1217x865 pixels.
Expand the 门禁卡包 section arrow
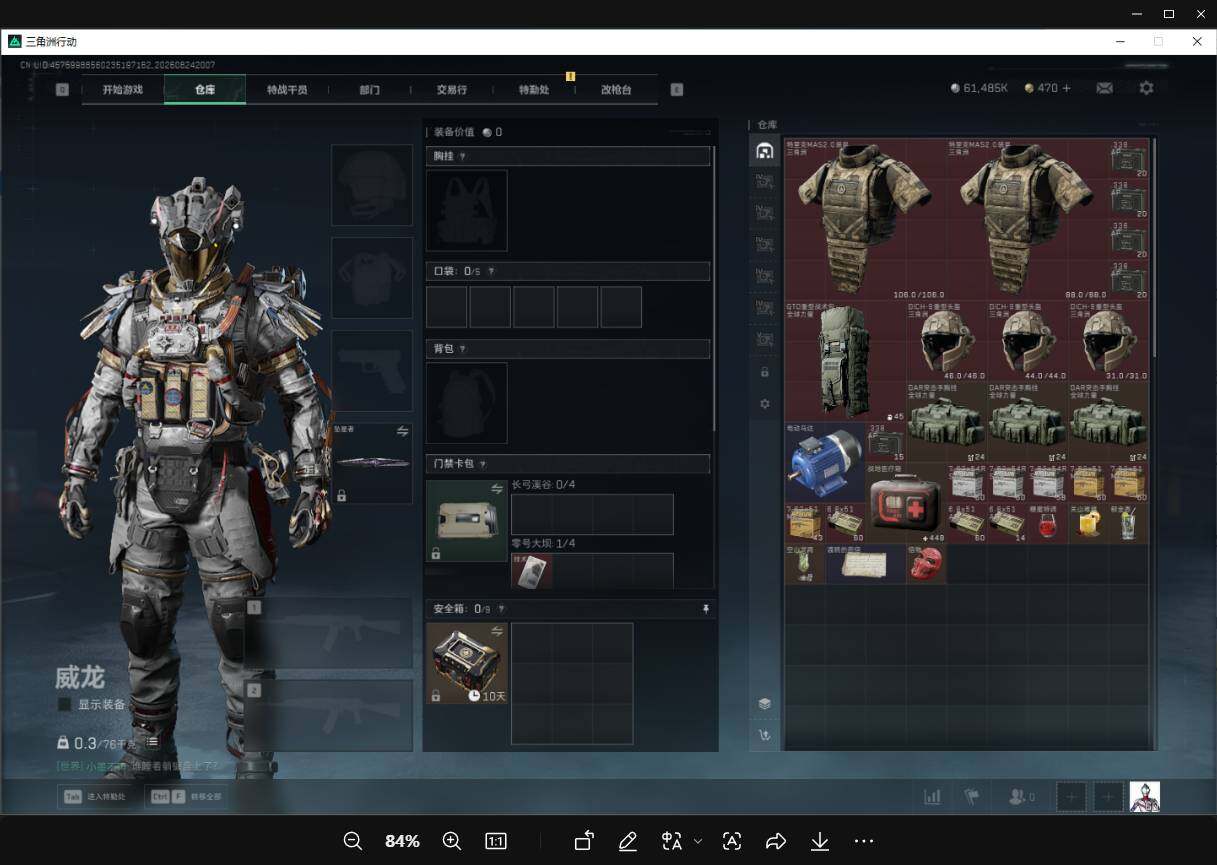(x=483, y=464)
